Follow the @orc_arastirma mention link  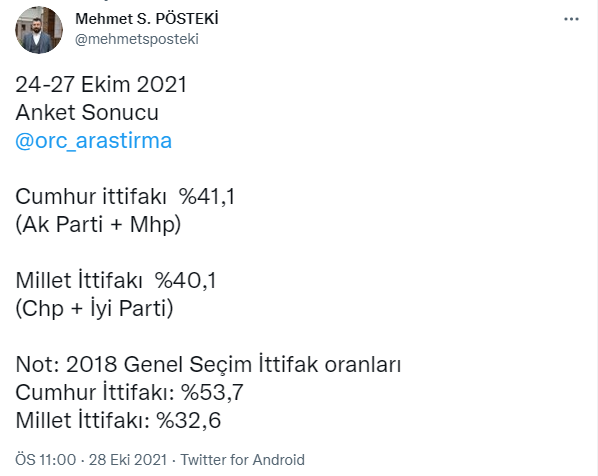(x=93, y=141)
